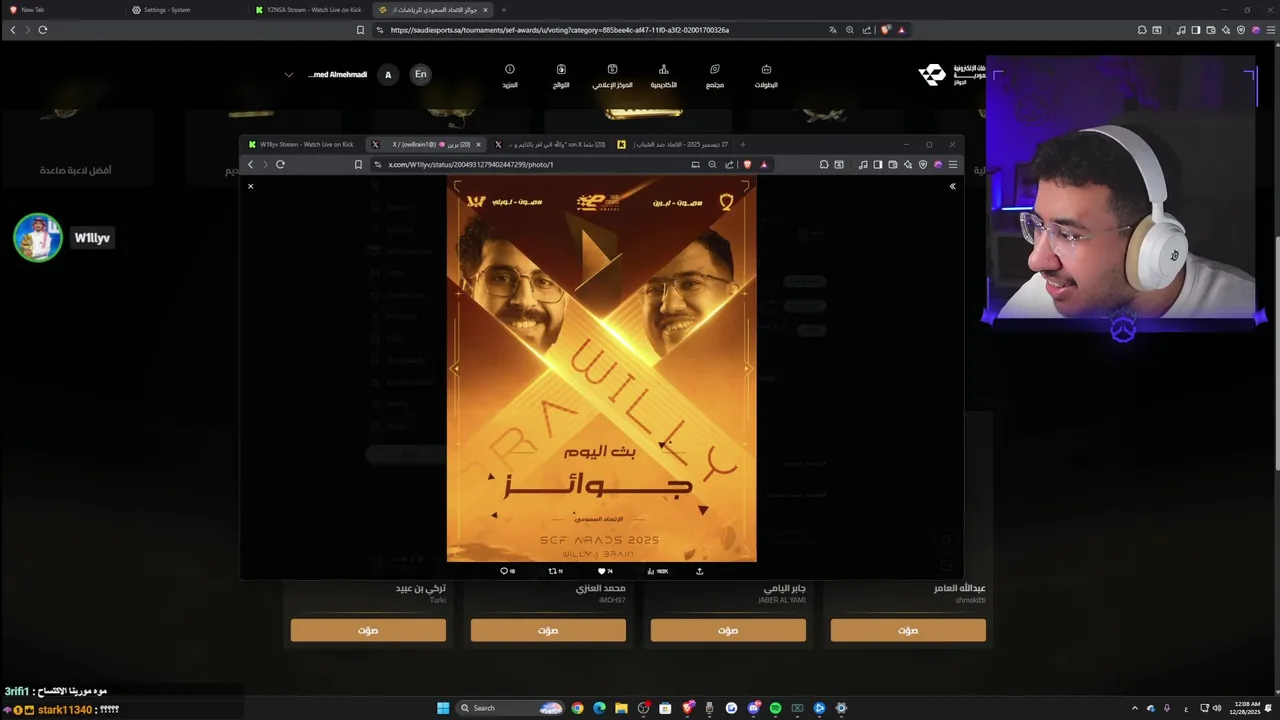Open the med Almehmadi account name

point(337,75)
